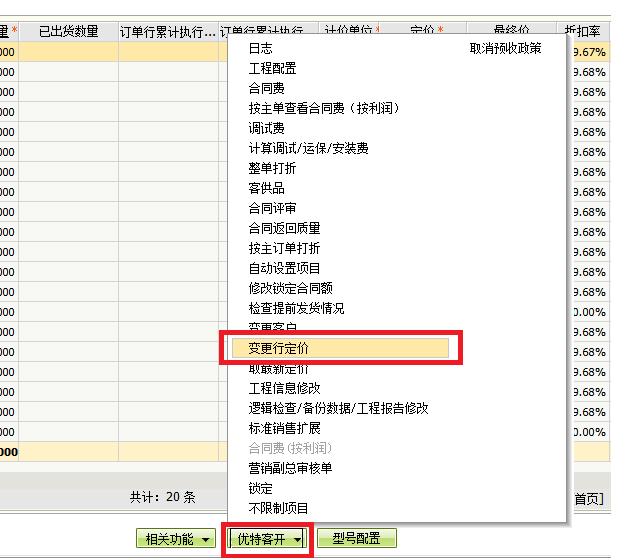Open the 优特客开 dropdown button

click(x=267, y=538)
